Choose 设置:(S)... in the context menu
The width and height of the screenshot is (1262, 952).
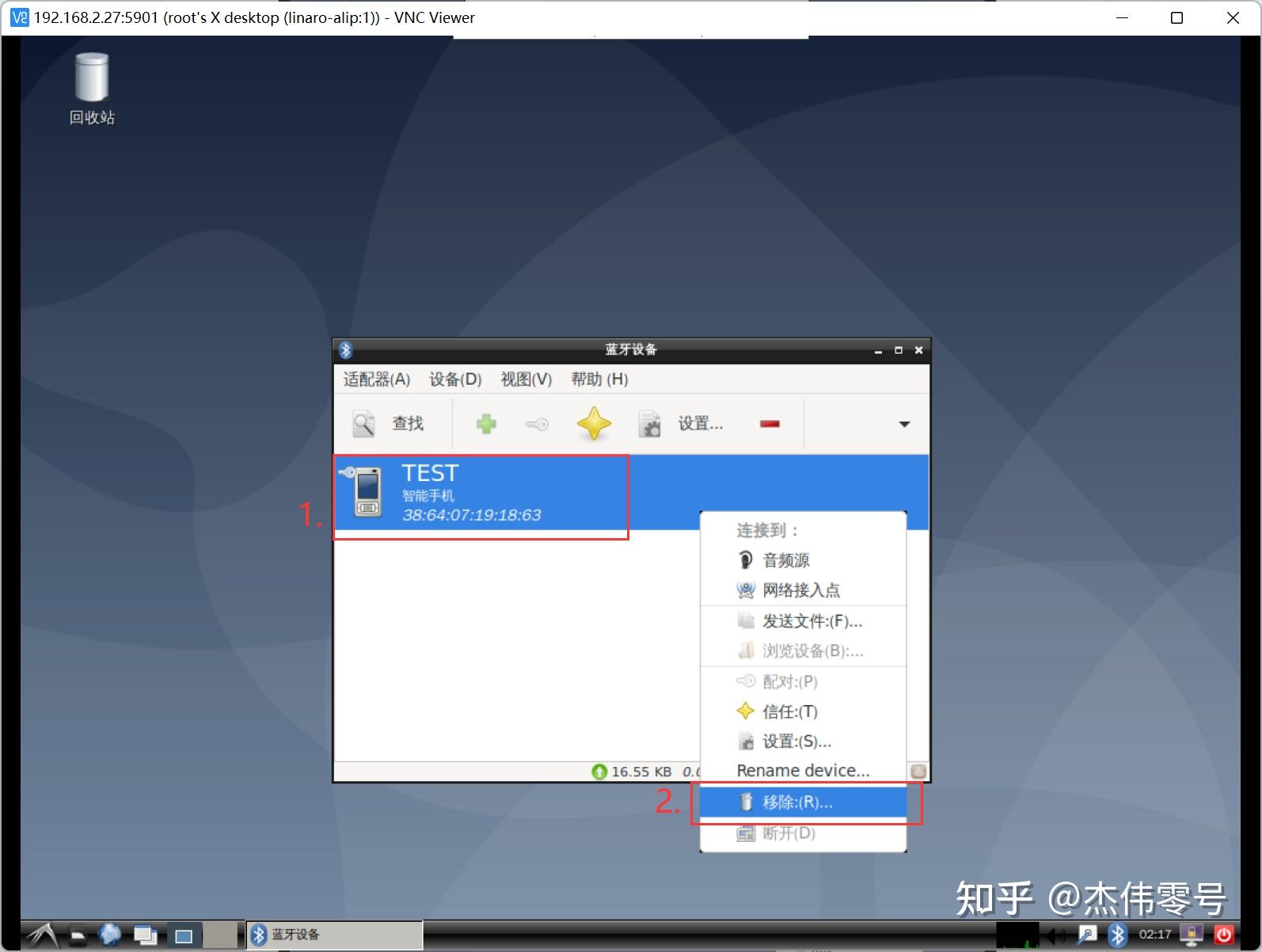pos(803,741)
